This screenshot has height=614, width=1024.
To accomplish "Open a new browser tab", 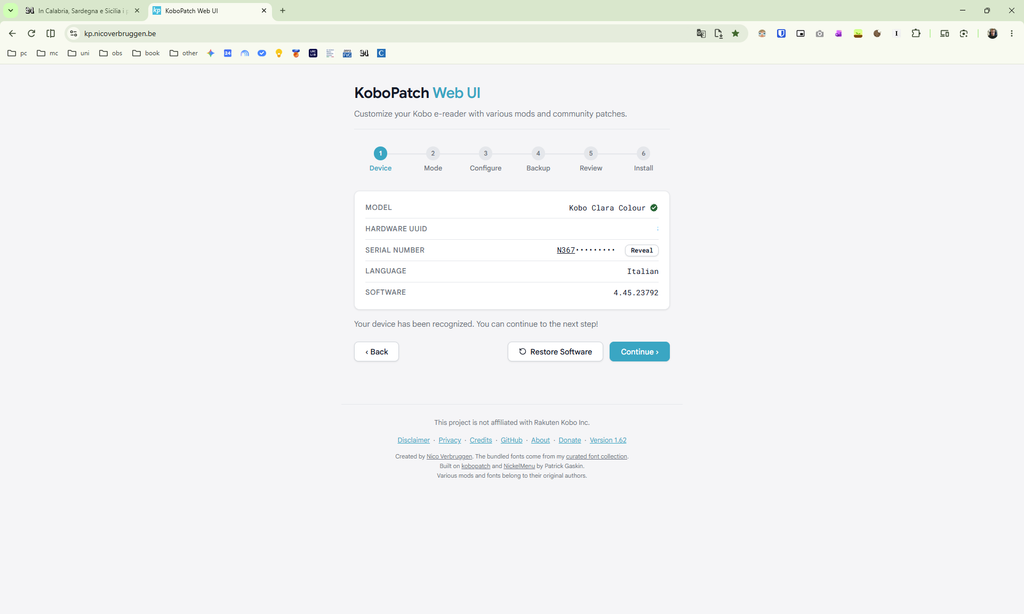I will [x=283, y=10].
